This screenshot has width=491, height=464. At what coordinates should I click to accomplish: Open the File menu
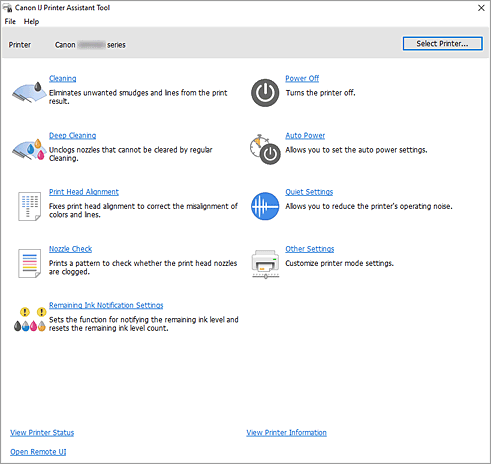[10, 21]
